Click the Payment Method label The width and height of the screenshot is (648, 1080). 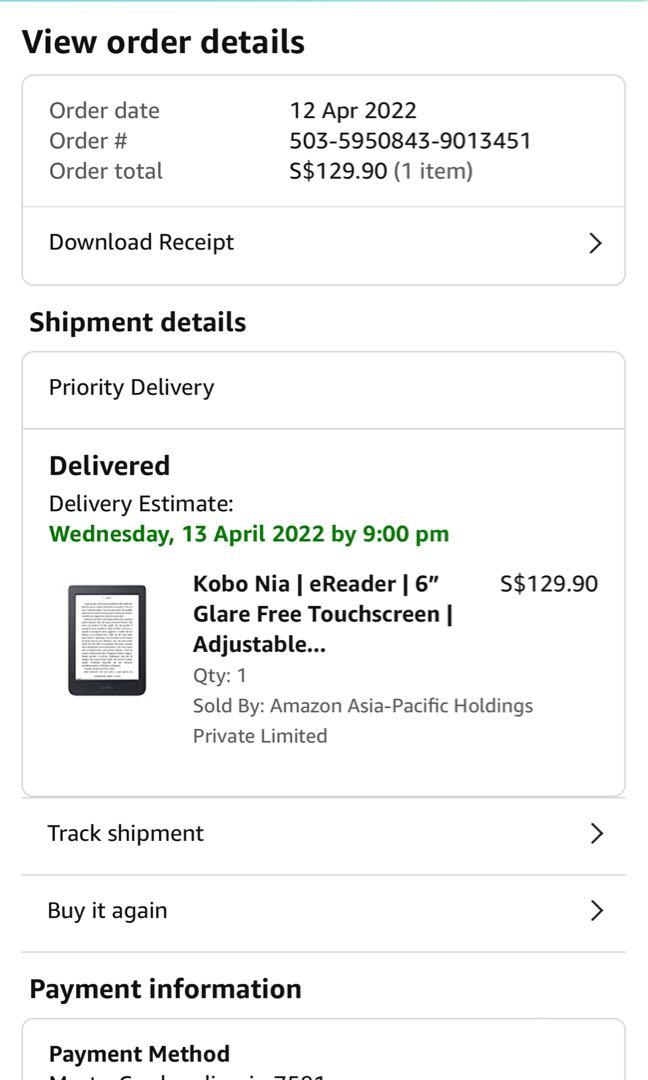(x=139, y=1053)
